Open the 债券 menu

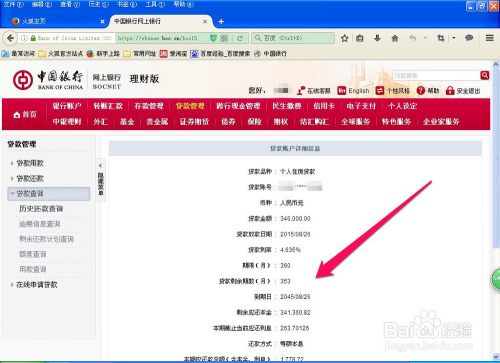228,122
